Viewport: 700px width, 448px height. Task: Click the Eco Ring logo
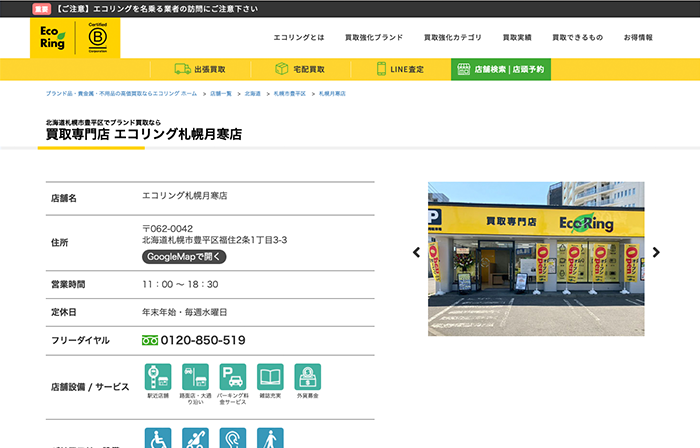[x=53, y=37]
